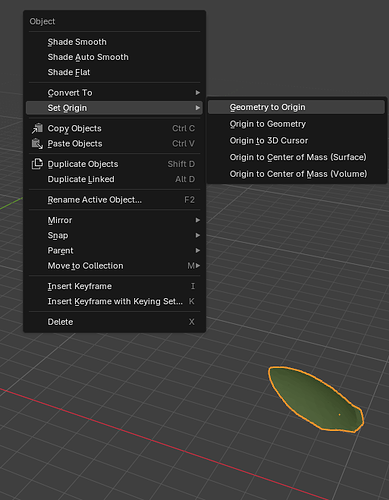The height and width of the screenshot is (500, 389).
Task: Select Shade Auto Smooth
Action: click(x=114, y=57)
